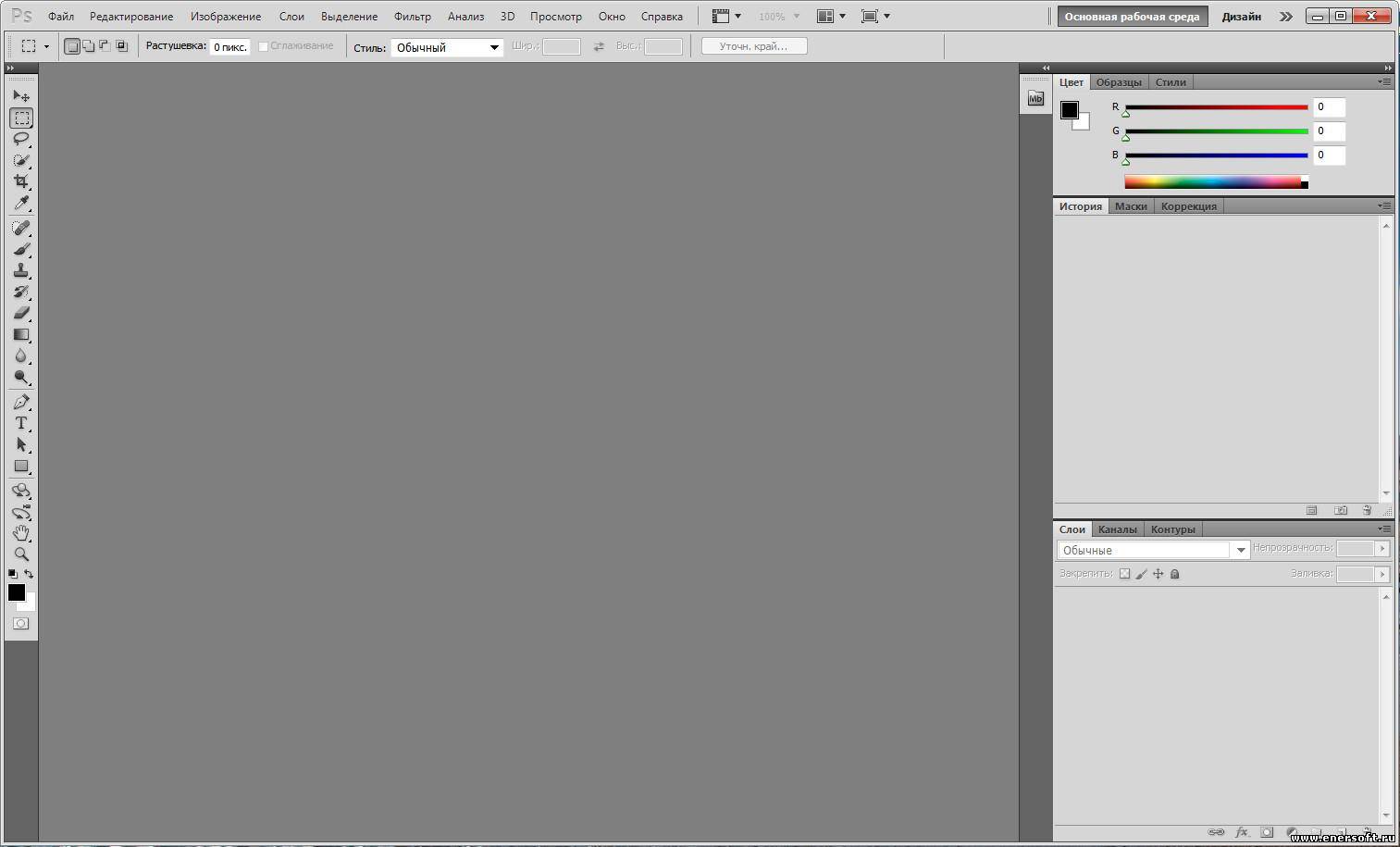Expand more workspaces chevron
The width and height of the screenshot is (1400, 847).
(1286, 17)
